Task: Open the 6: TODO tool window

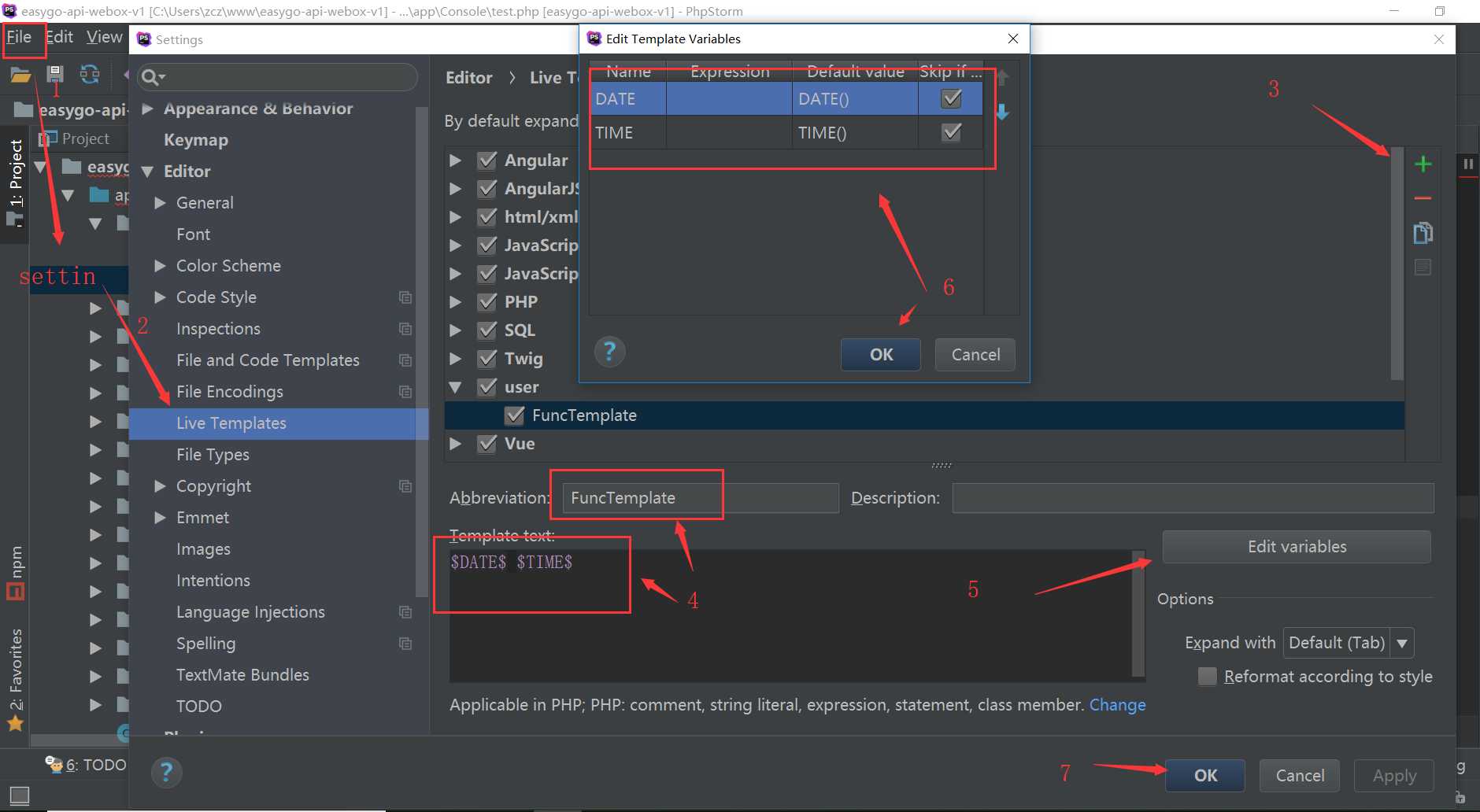Action: tap(86, 765)
